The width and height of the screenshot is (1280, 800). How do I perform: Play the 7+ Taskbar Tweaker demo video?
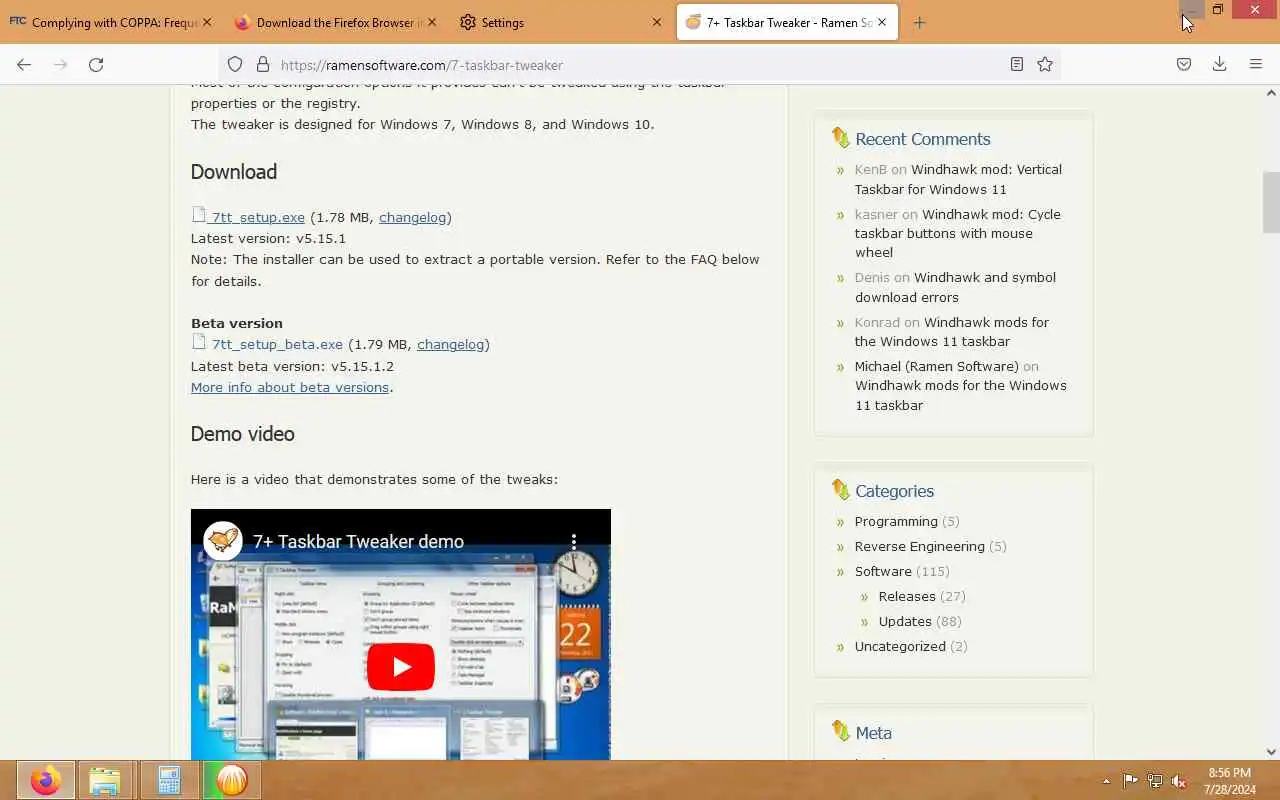pyautogui.click(x=401, y=667)
